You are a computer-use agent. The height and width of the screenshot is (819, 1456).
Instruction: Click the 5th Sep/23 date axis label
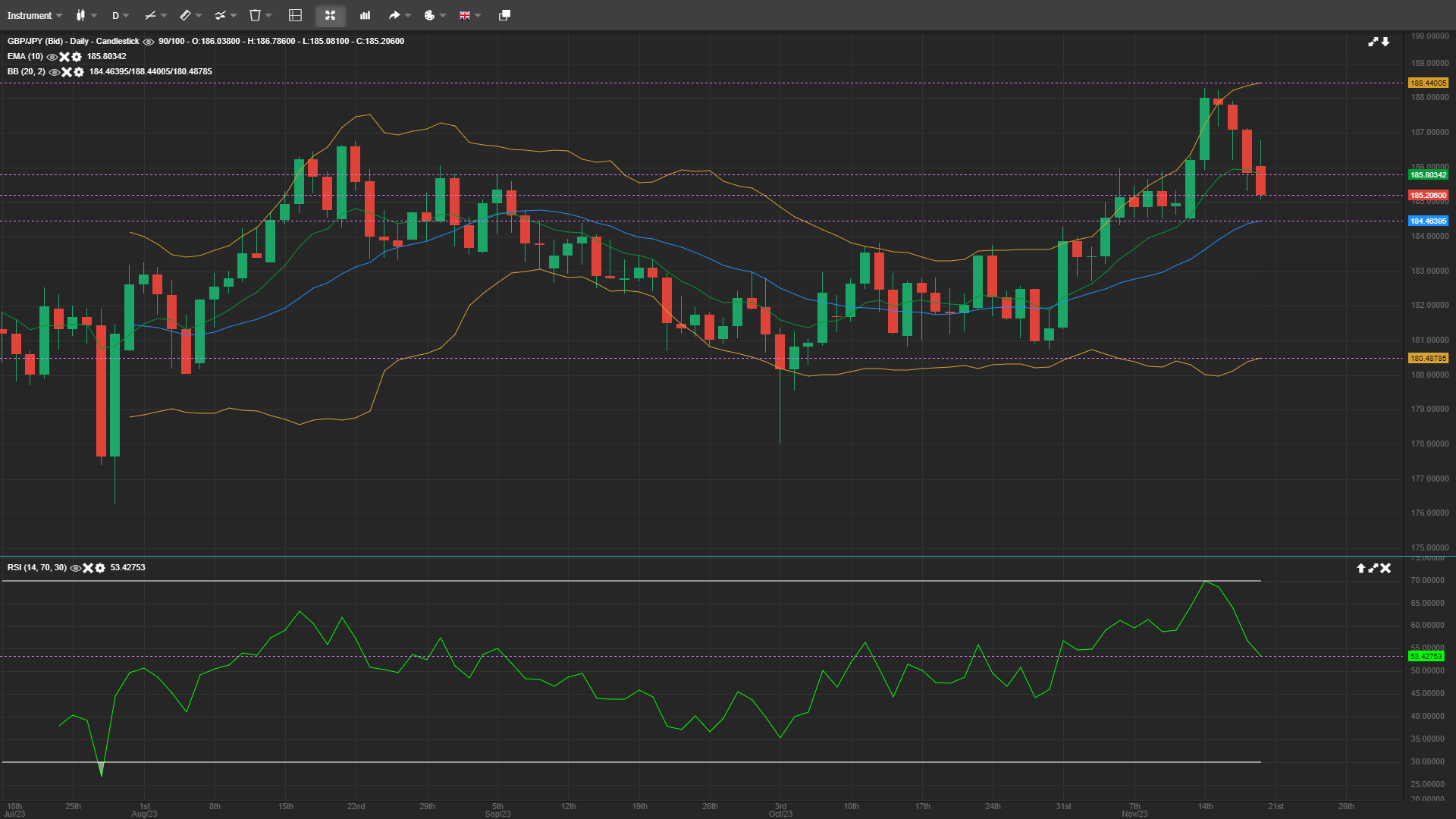click(497, 811)
